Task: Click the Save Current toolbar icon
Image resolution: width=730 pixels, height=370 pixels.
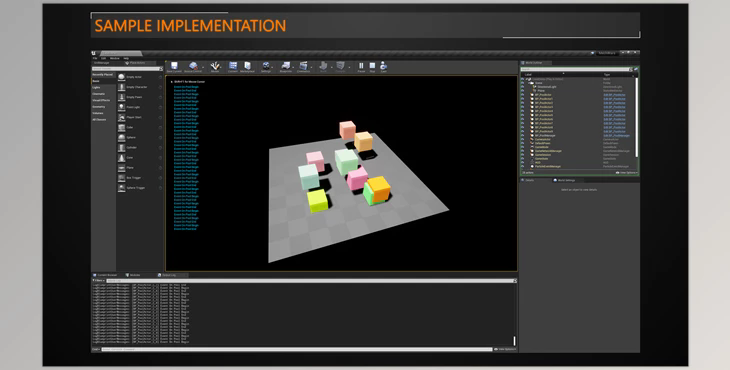Action: click(x=174, y=67)
